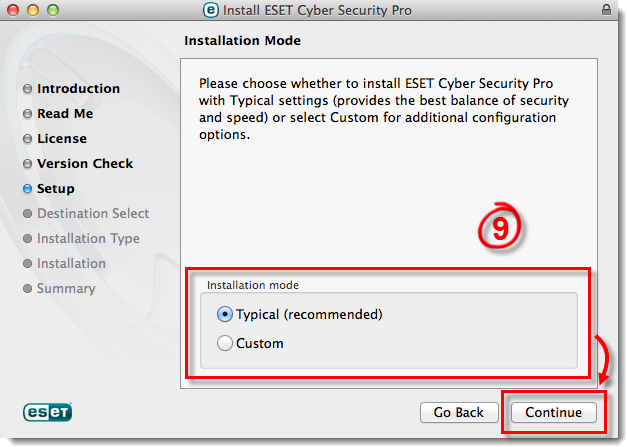Image resolution: width=627 pixels, height=447 pixels.
Task: Select the Destination Select step label
Action: [93, 214]
